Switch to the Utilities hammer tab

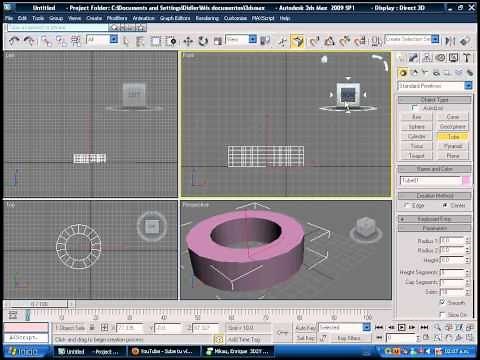click(467, 58)
